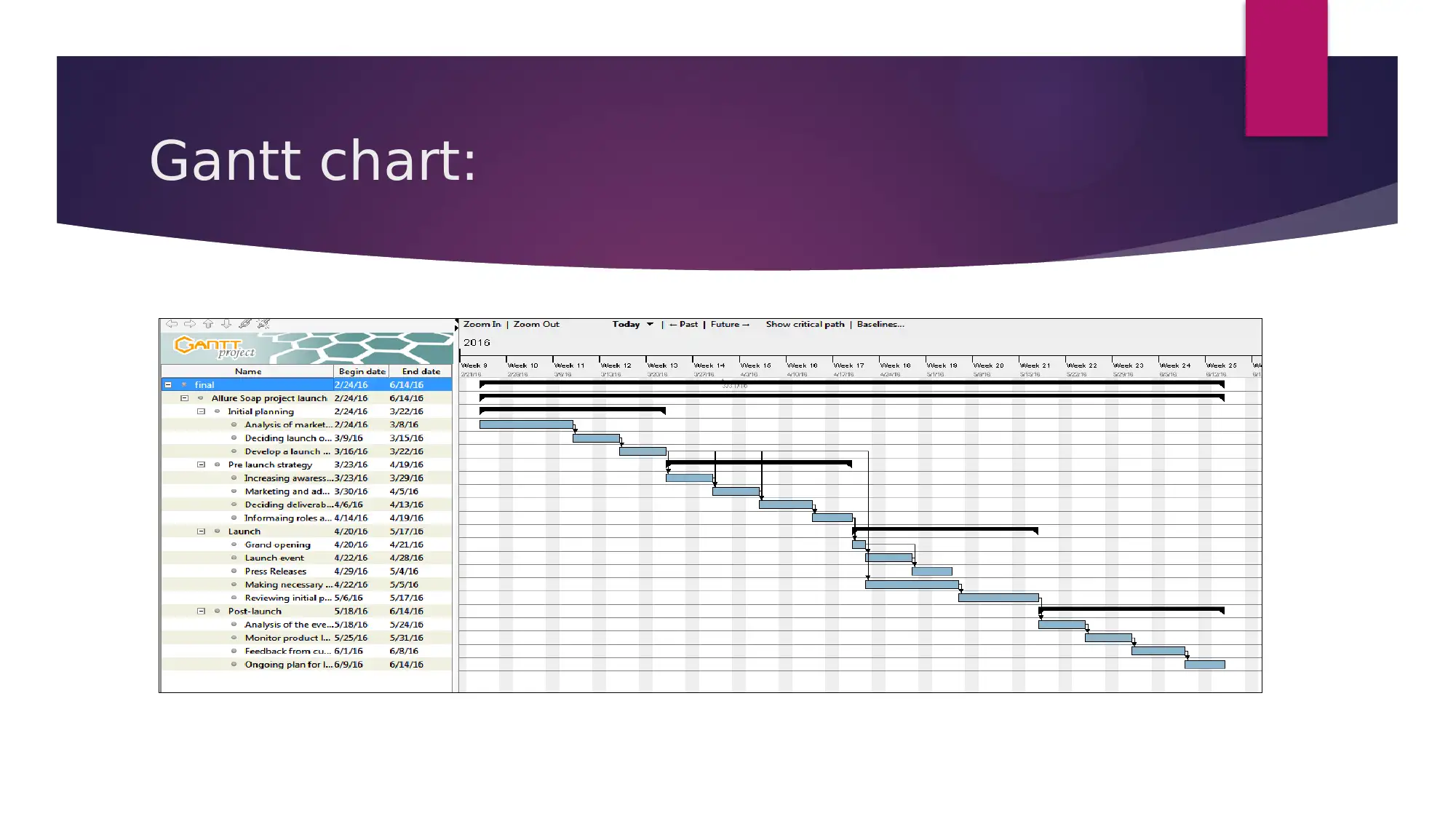The width and height of the screenshot is (1456, 819).
Task: Select Grand opening task bar
Action: pyautogui.click(x=862, y=544)
